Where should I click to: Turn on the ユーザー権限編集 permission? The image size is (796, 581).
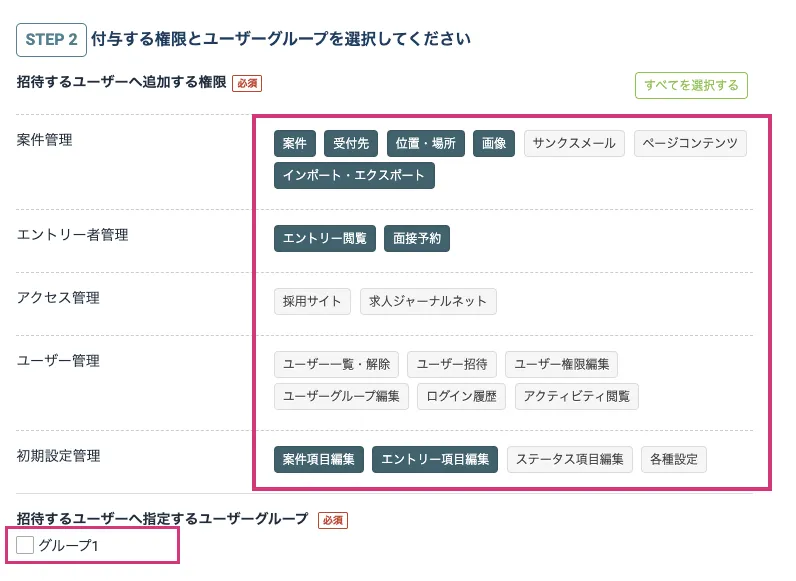click(562, 364)
